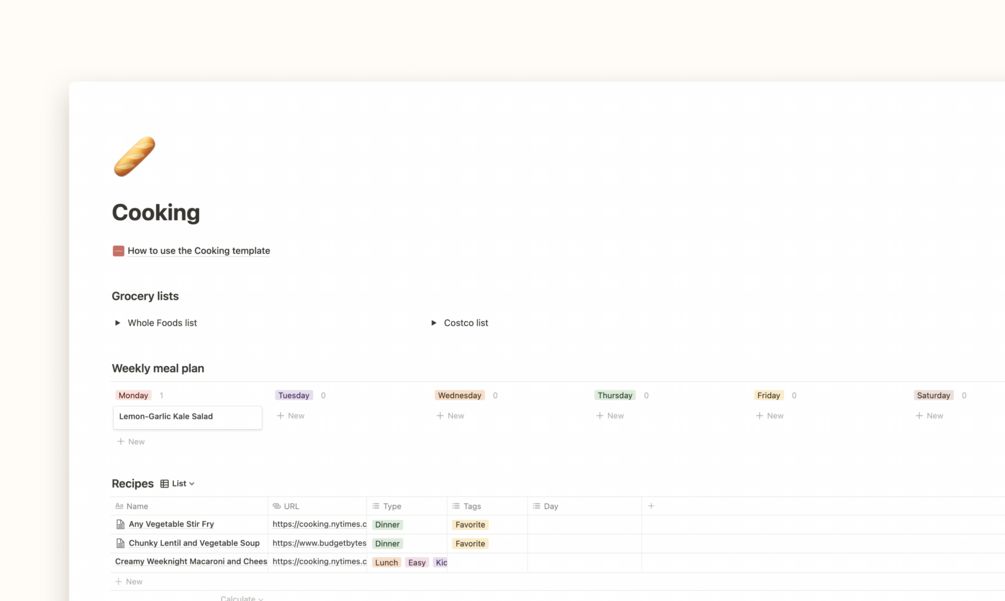
Task: Open Any Vegetable Stir Fry recipe
Action: (x=171, y=524)
